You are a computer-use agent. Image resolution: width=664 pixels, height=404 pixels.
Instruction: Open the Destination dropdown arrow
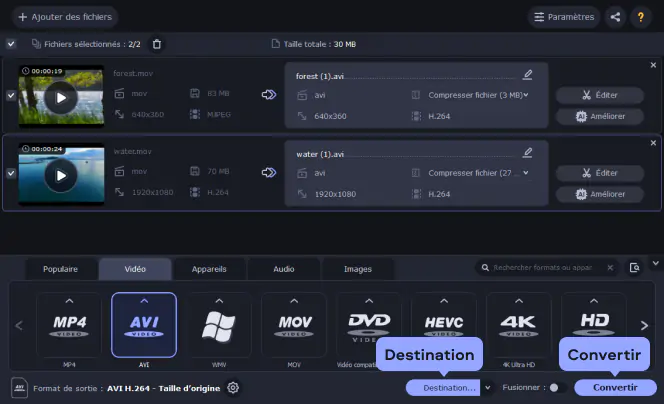click(488, 387)
